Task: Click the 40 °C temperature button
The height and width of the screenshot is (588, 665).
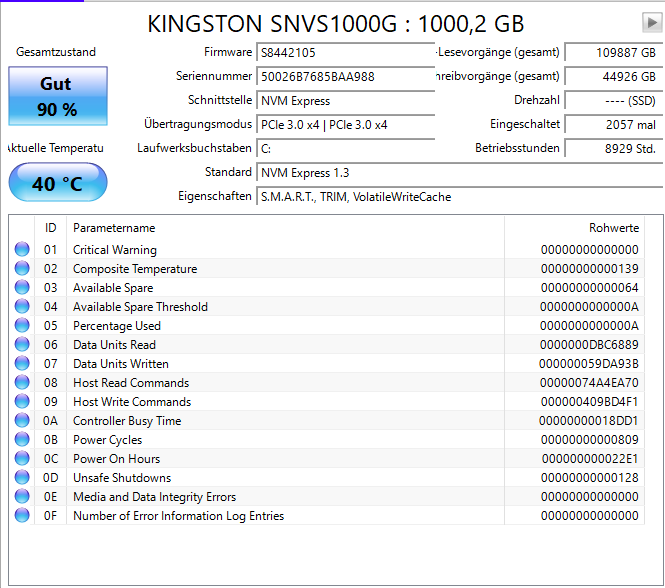Action: point(58,182)
